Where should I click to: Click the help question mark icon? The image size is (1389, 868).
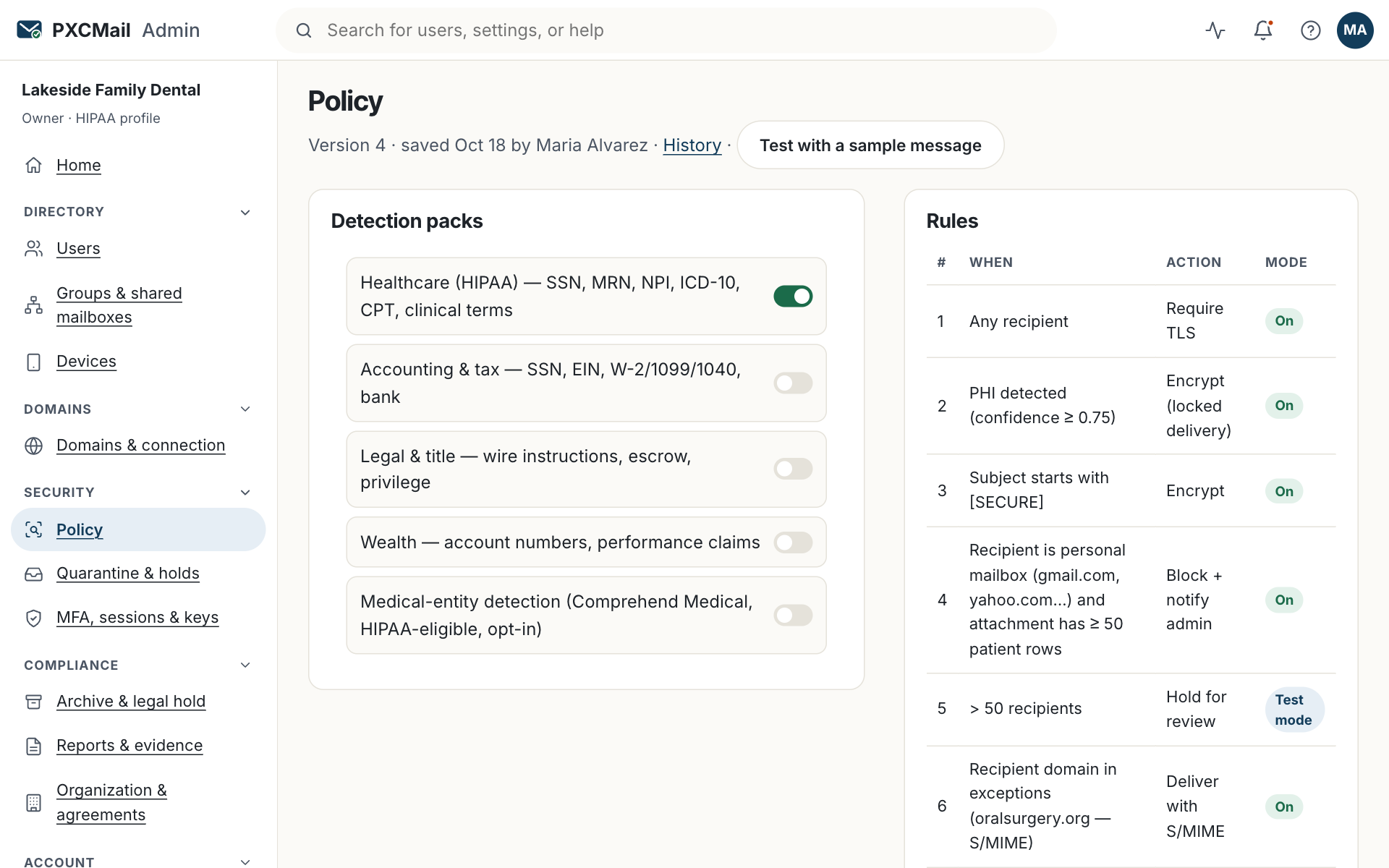1311,30
